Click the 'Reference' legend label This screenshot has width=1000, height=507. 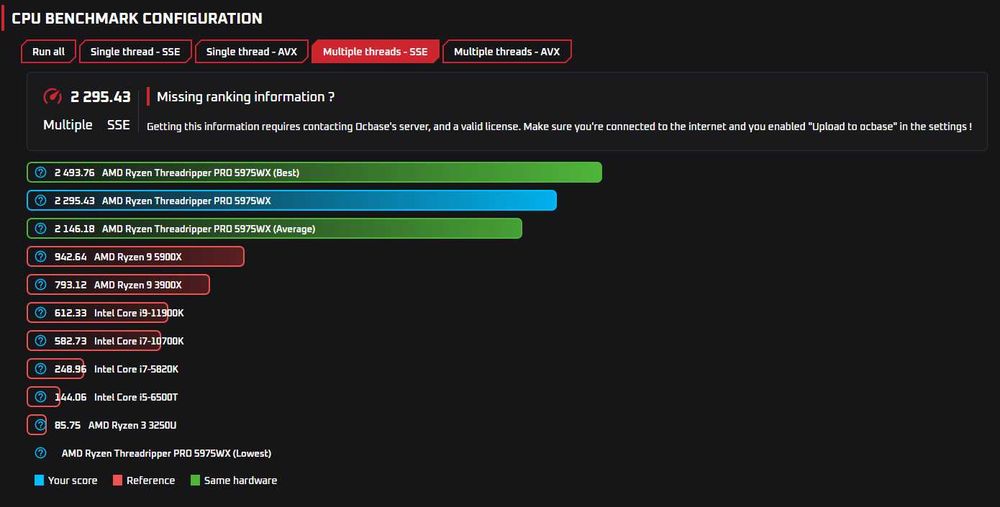151,480
